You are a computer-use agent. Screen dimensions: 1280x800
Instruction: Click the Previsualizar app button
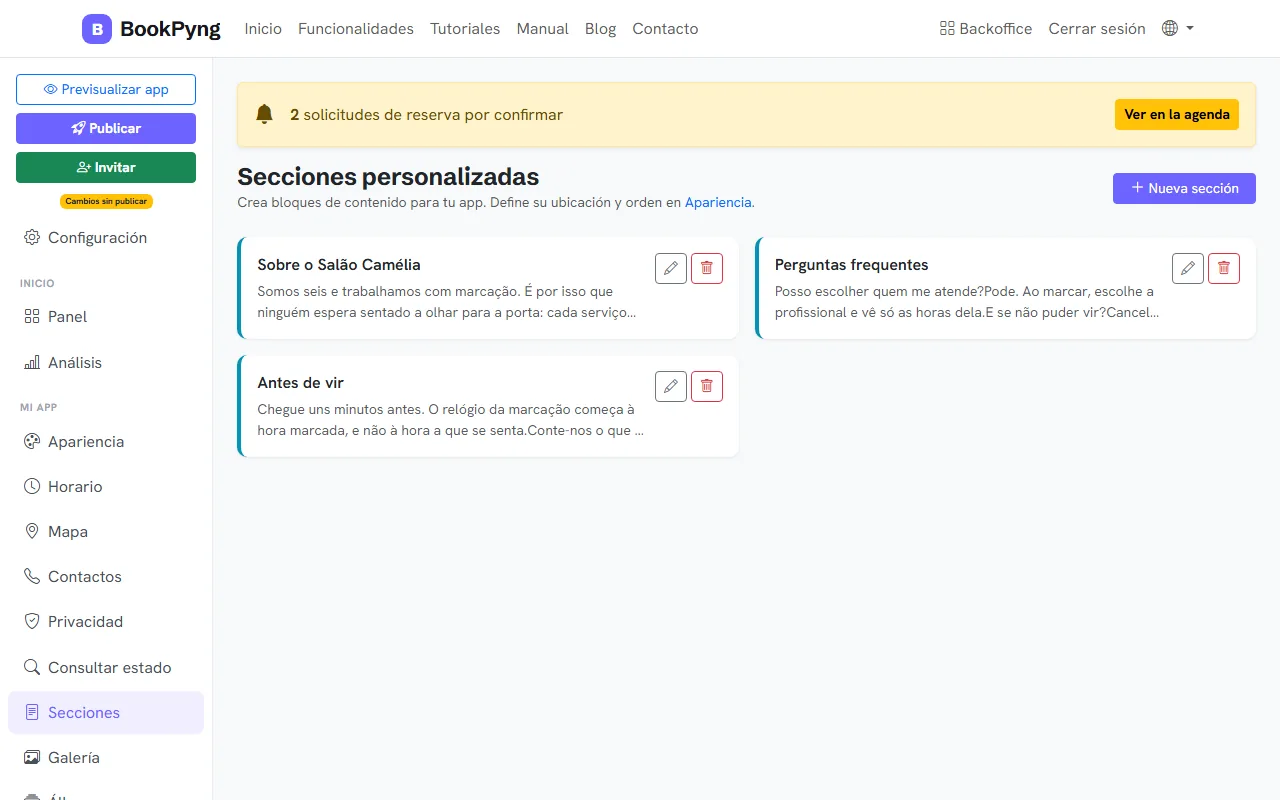coord(106,89)
